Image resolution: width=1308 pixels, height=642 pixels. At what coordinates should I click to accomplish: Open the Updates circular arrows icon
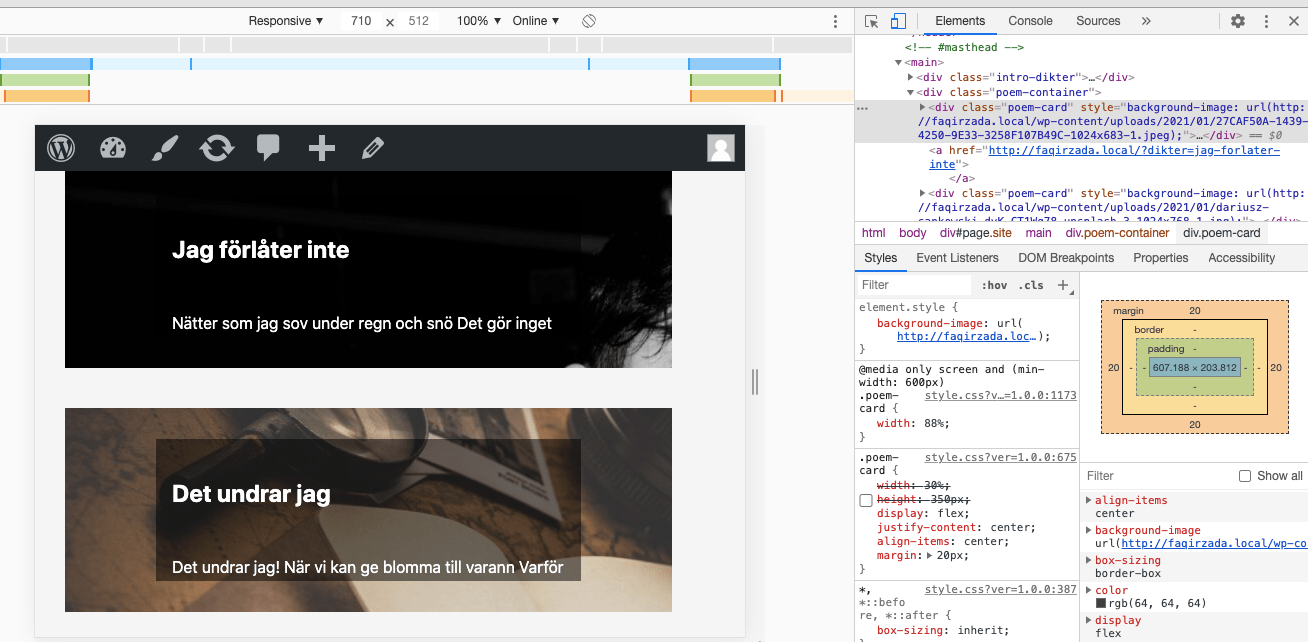coord(217,148)
